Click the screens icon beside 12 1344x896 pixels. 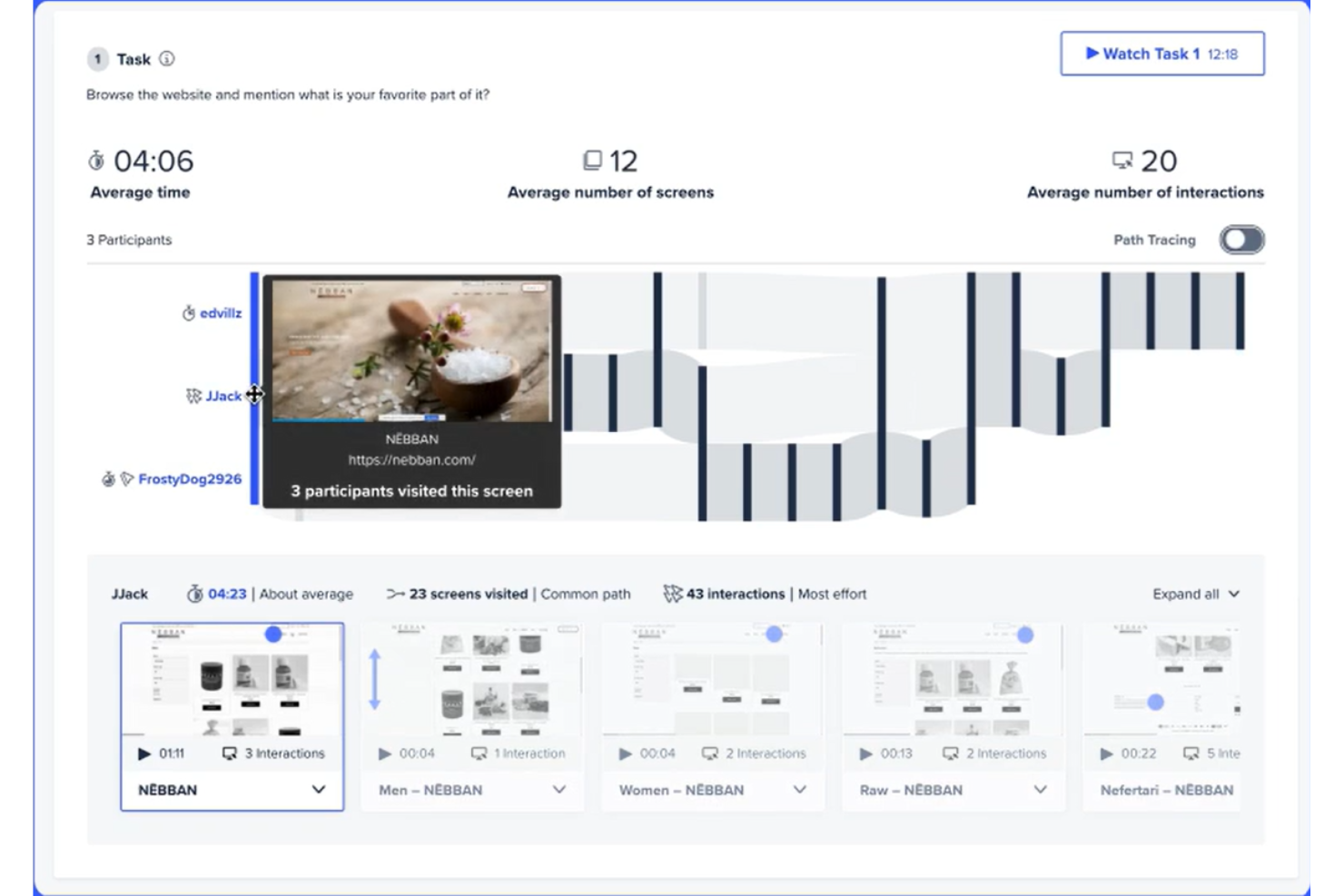(x=592, y=161)
